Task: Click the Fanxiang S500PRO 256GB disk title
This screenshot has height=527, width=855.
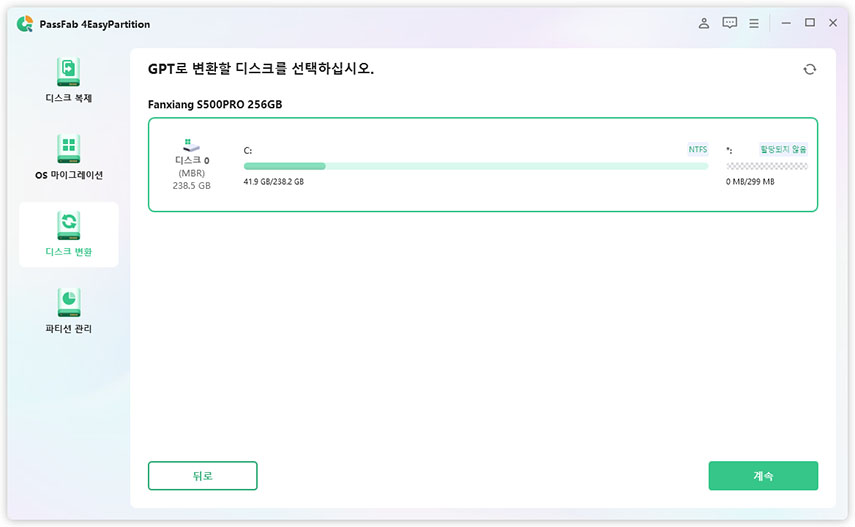Action: (215, 104)
